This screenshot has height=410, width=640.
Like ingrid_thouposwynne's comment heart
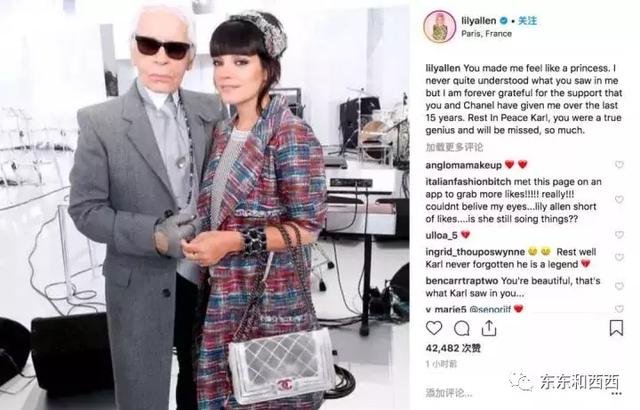(619, 257)
